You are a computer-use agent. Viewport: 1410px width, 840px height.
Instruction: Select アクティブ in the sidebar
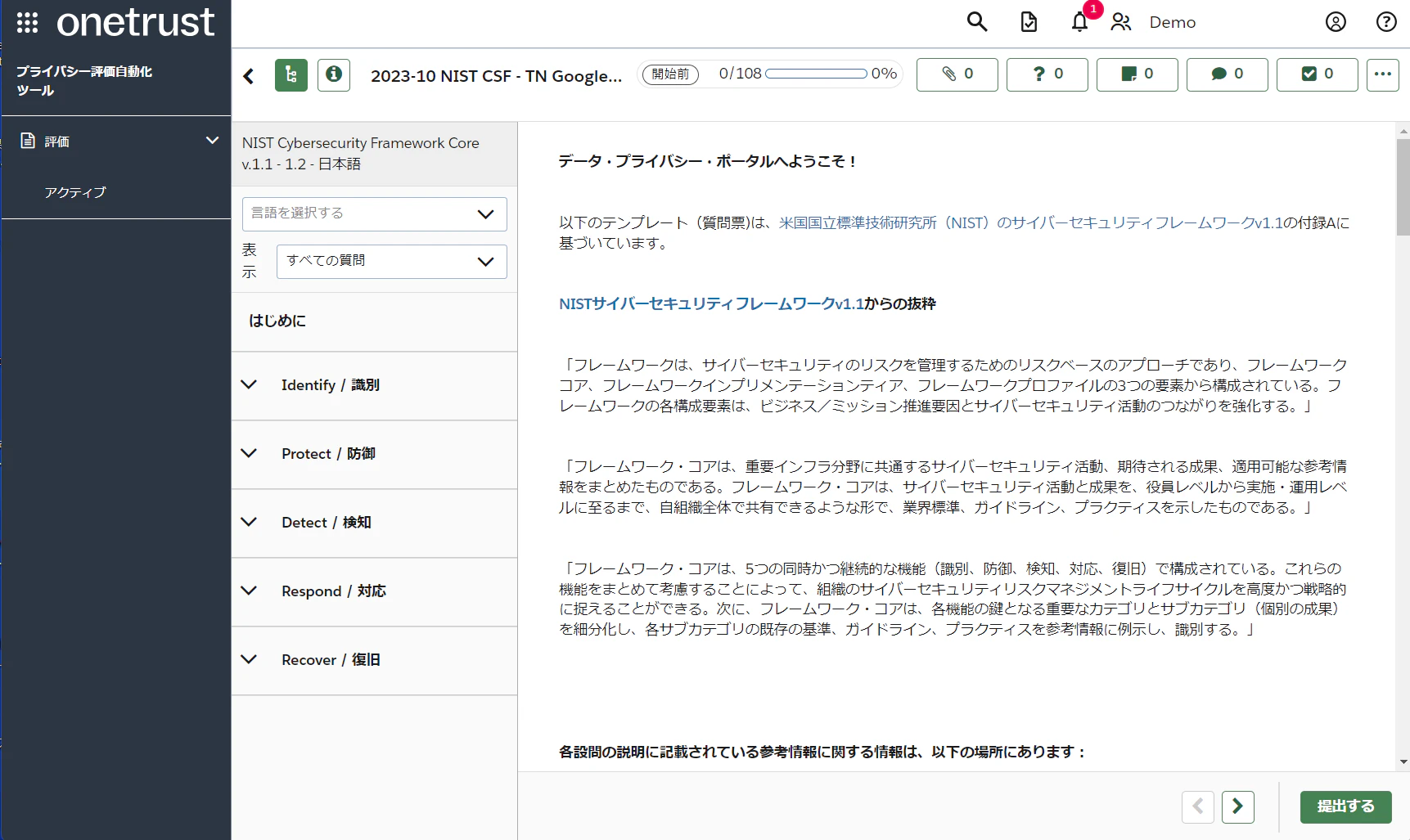[75, 192]
